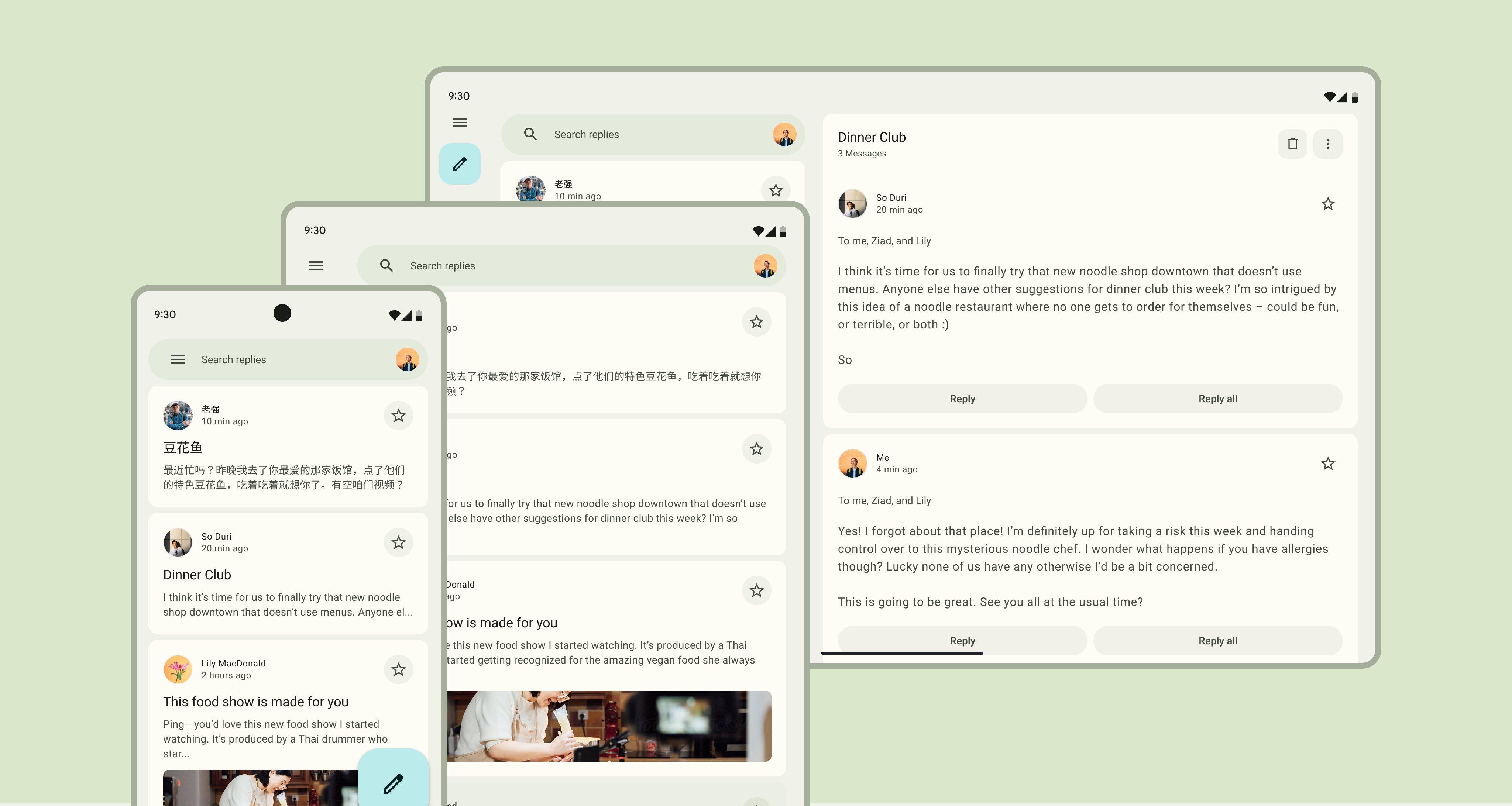Click search magnifier icon on tablet

click(x=530, y=134)
